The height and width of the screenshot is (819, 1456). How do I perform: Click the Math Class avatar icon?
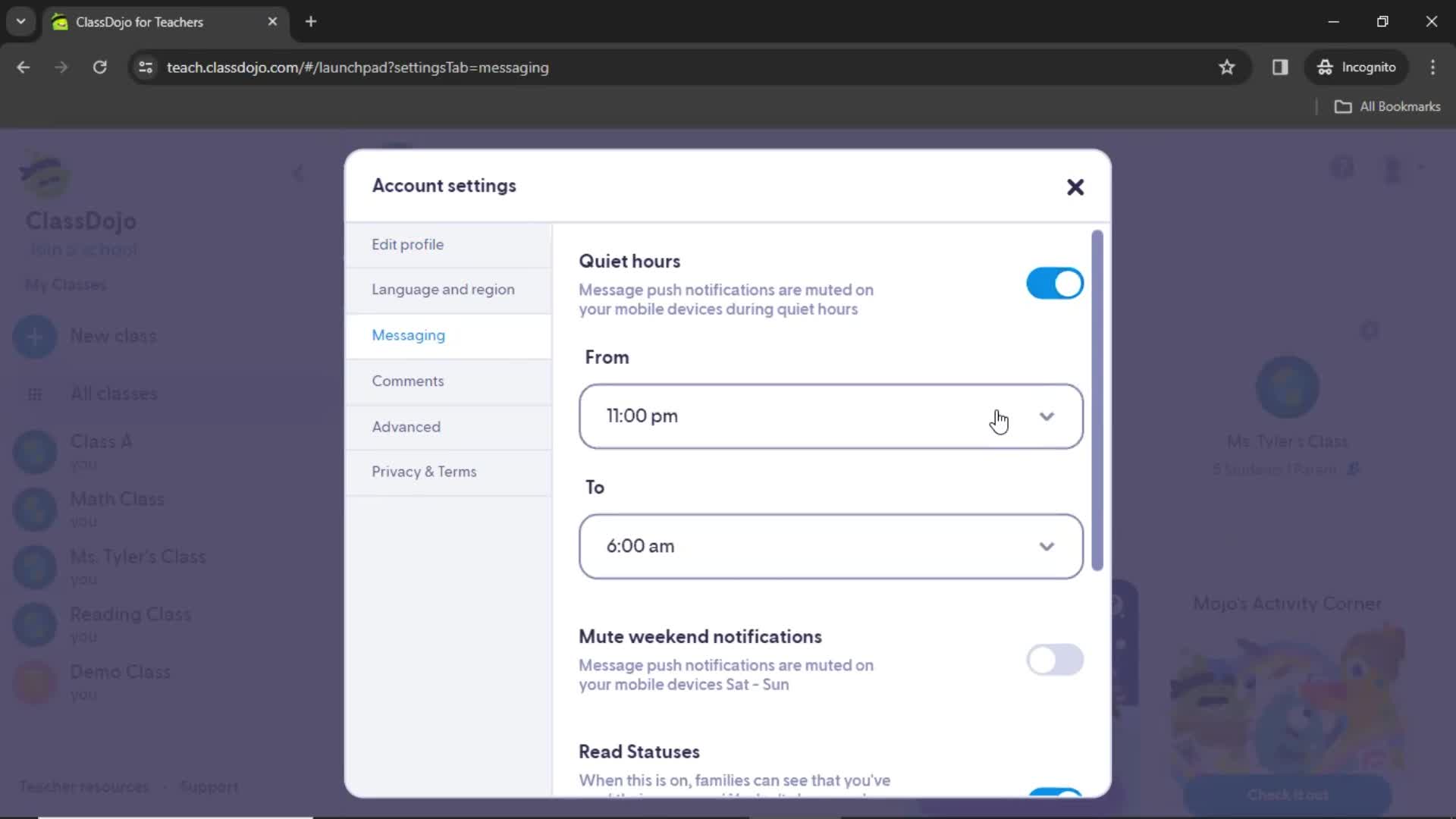35,510
